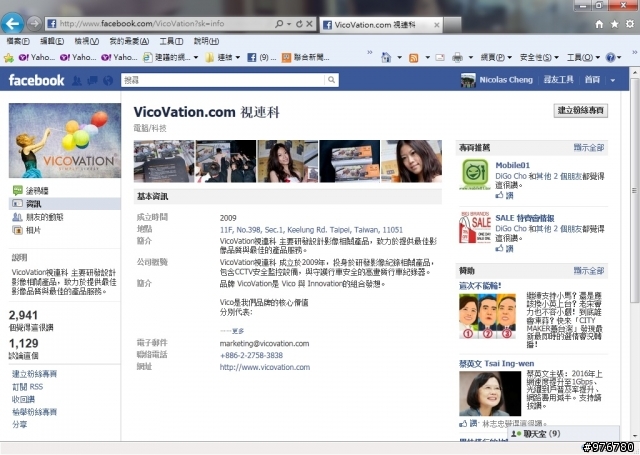Open the File (F) menu
Screen dimensions: 640x455
[18, 41]
